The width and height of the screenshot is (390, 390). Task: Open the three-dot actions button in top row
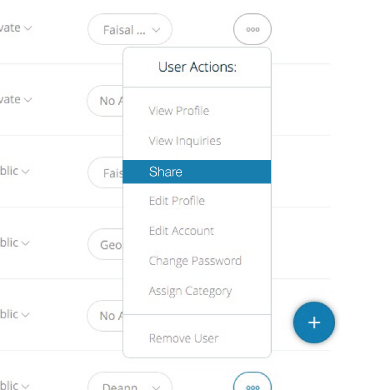tap(252, 29)
